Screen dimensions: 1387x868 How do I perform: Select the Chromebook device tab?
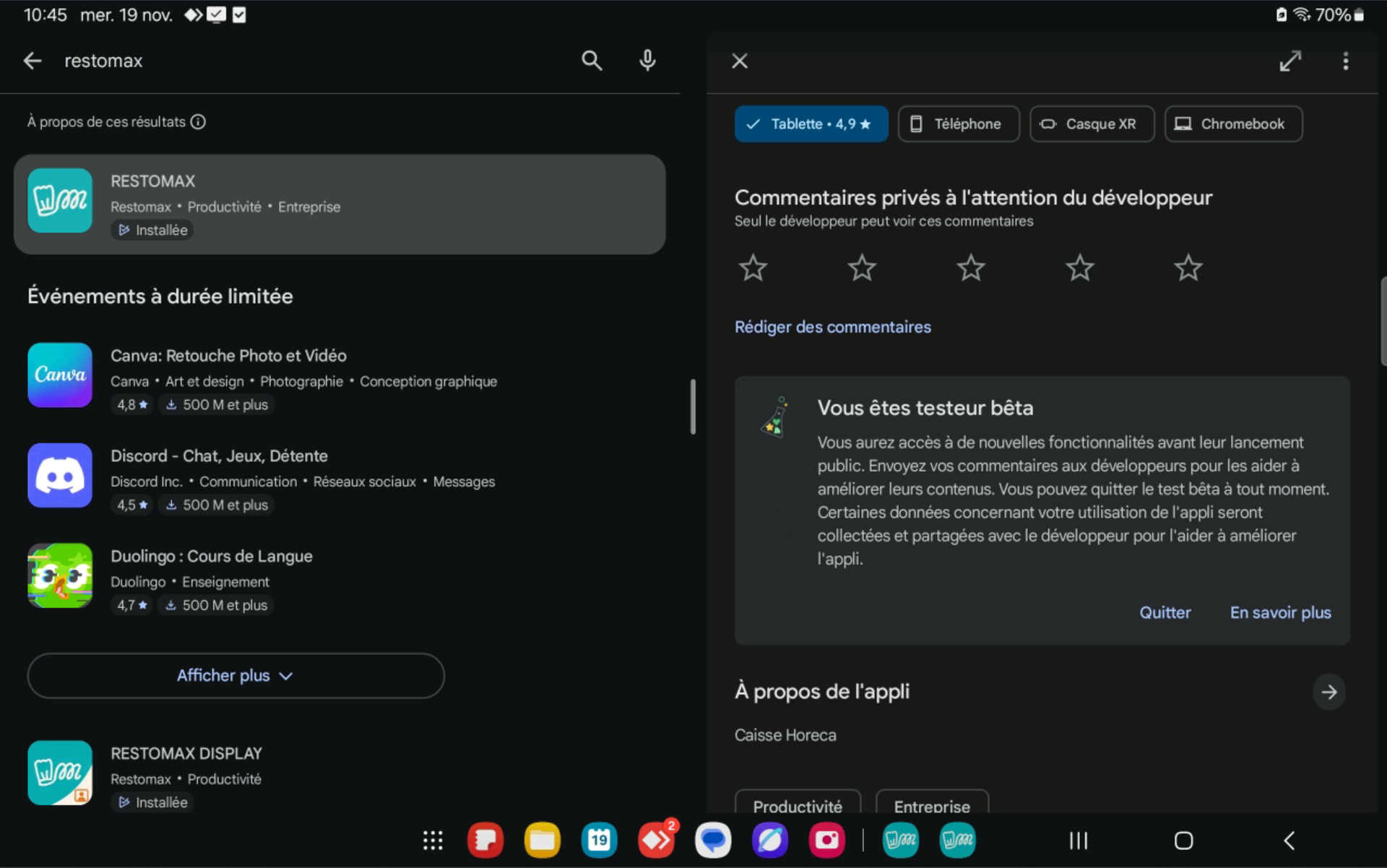tap(1233, 124)
